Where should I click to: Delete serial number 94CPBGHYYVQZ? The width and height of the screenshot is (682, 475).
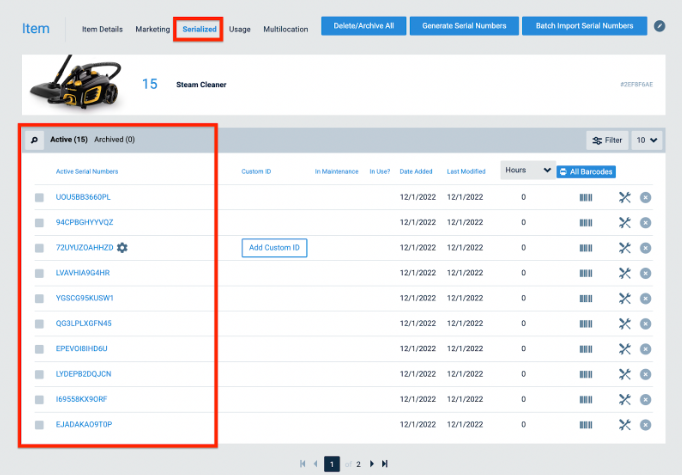645,223
